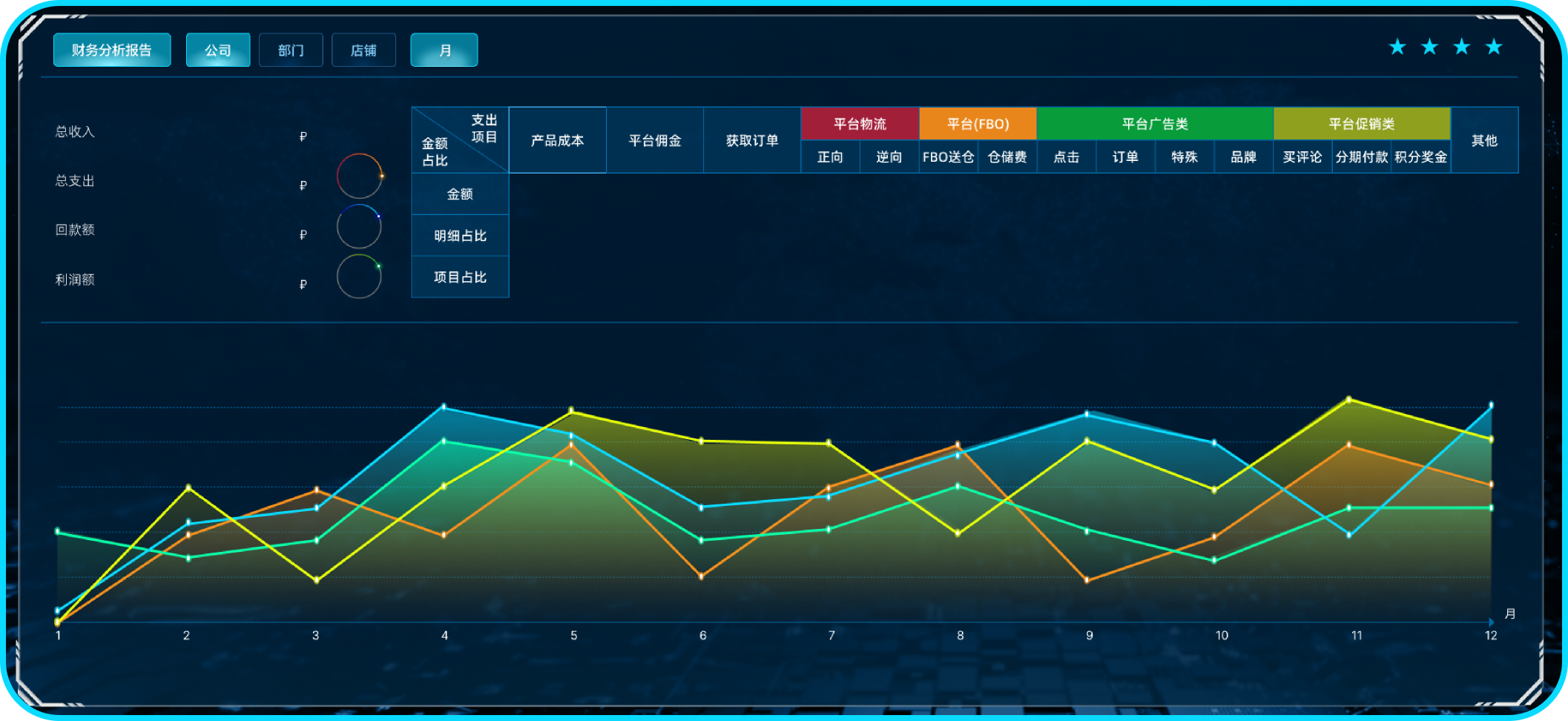Click the ruble symbol next to 总收入
1568x721 pixels.
(x=303, y=136)
